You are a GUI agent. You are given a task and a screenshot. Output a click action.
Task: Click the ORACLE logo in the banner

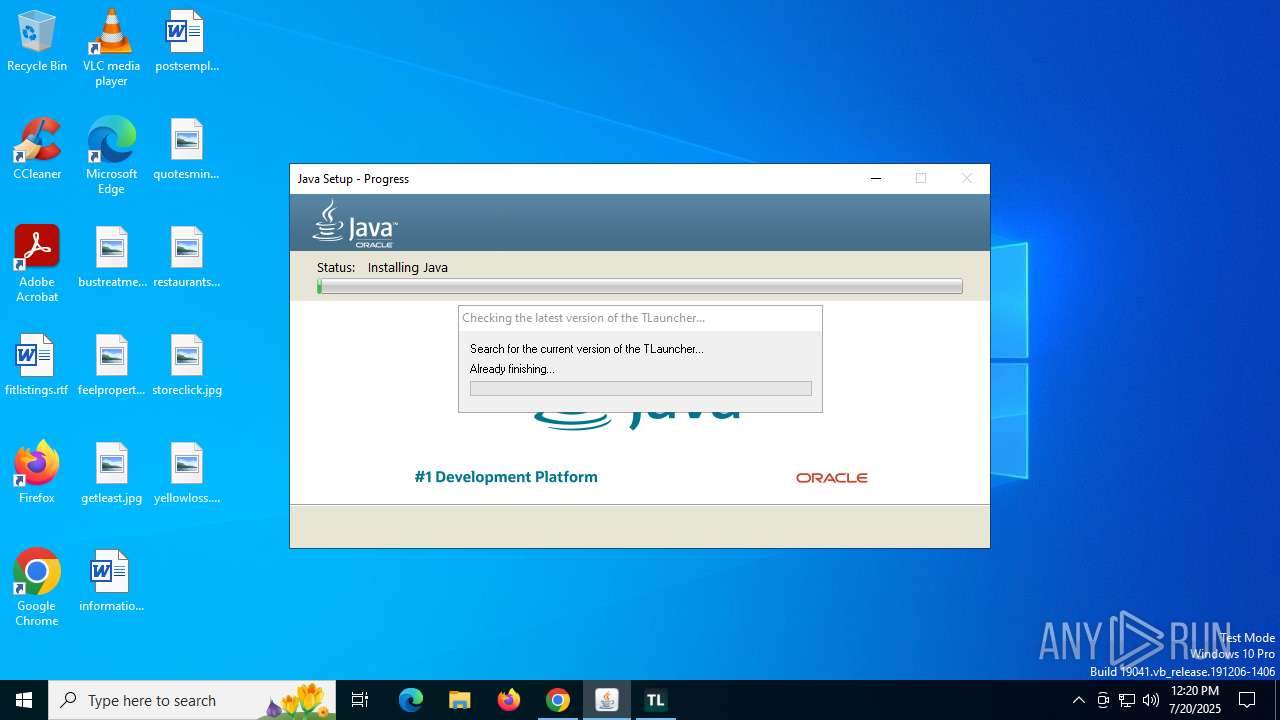point(832,478)
